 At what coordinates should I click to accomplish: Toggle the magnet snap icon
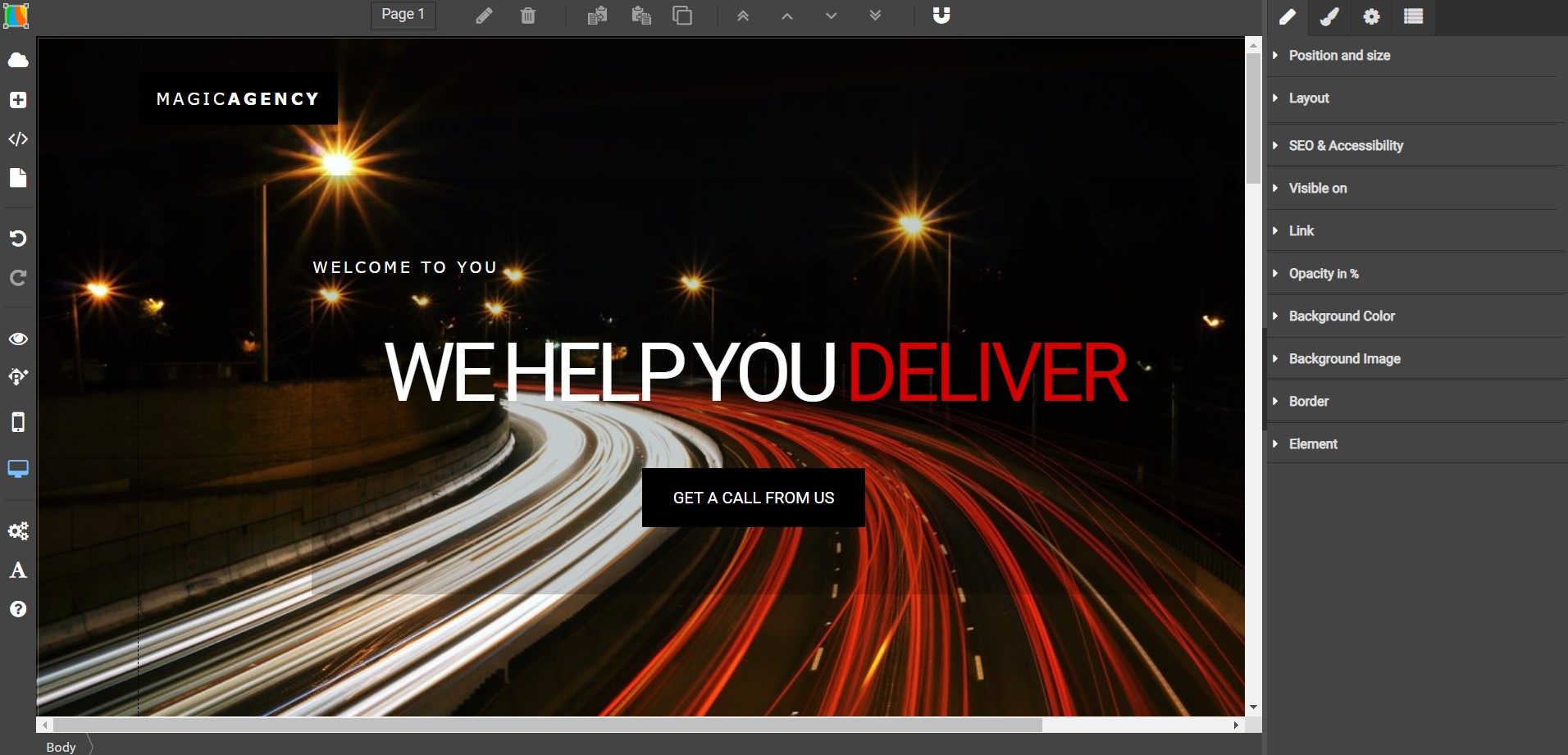pos(941,16)
